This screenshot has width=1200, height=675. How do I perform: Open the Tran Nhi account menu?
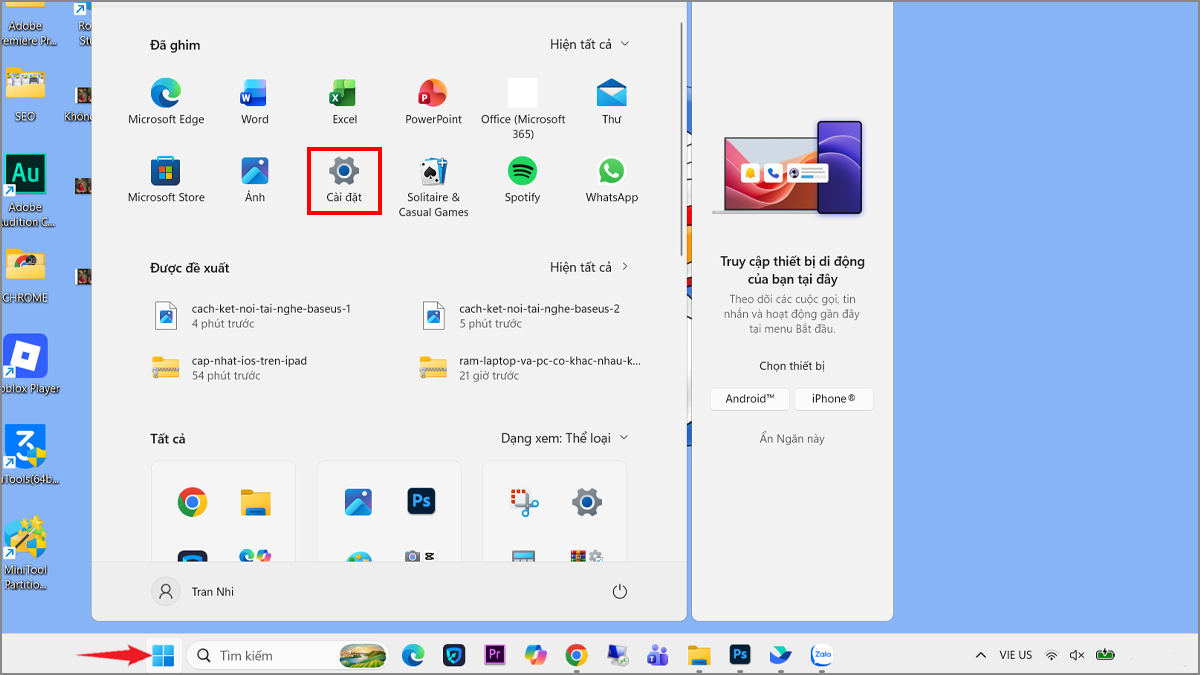(x=193, y=592)
